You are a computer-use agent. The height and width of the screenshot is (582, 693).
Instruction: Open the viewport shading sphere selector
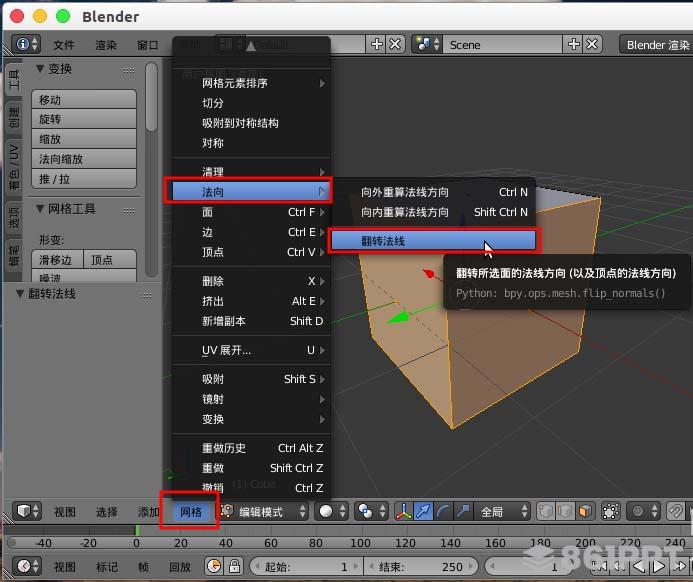(x=332, y=512)
